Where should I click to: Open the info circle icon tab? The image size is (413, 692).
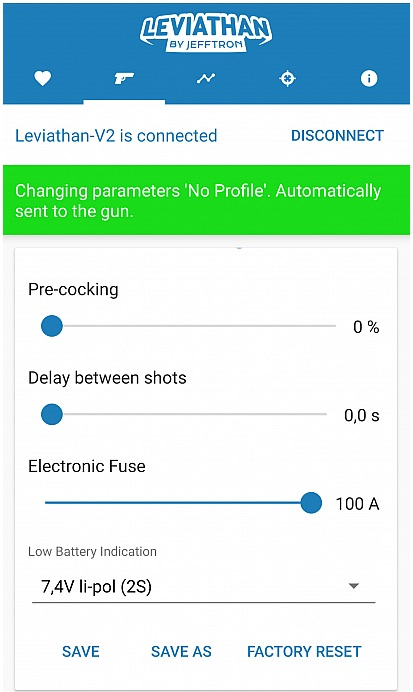pyautogui.click(x=369, y=79)
